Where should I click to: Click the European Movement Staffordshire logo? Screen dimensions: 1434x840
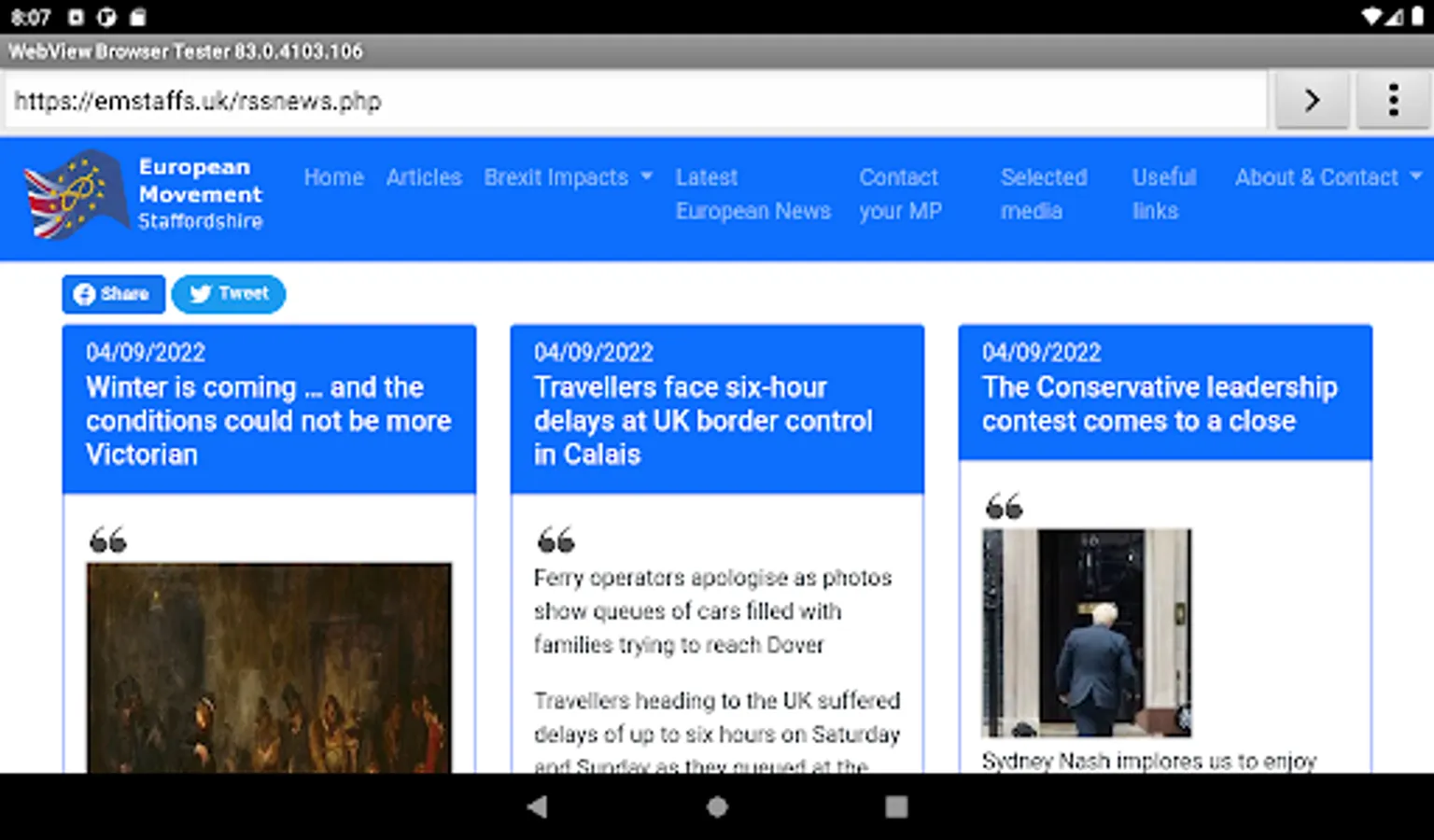tap(144, 194)
